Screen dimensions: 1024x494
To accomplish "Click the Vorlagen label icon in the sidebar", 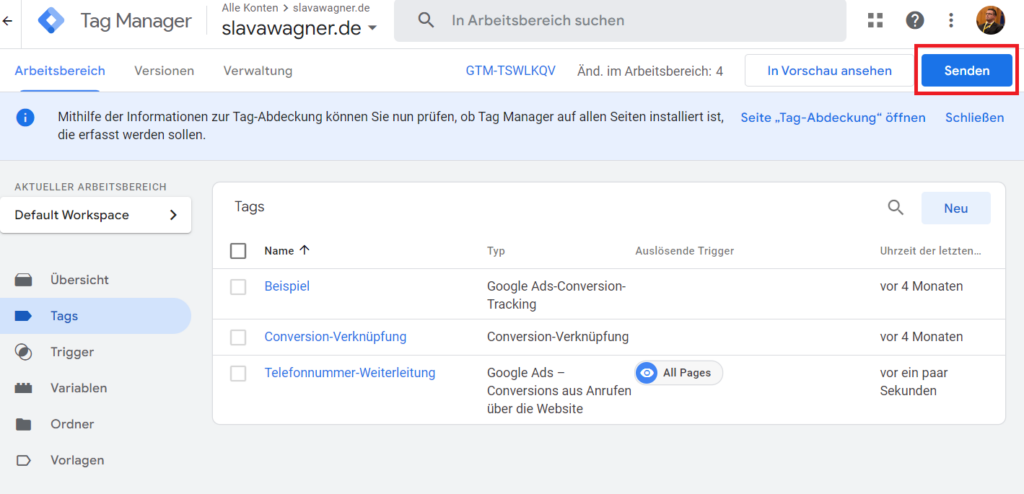I will pyautogui.click(x=24, y=460).
